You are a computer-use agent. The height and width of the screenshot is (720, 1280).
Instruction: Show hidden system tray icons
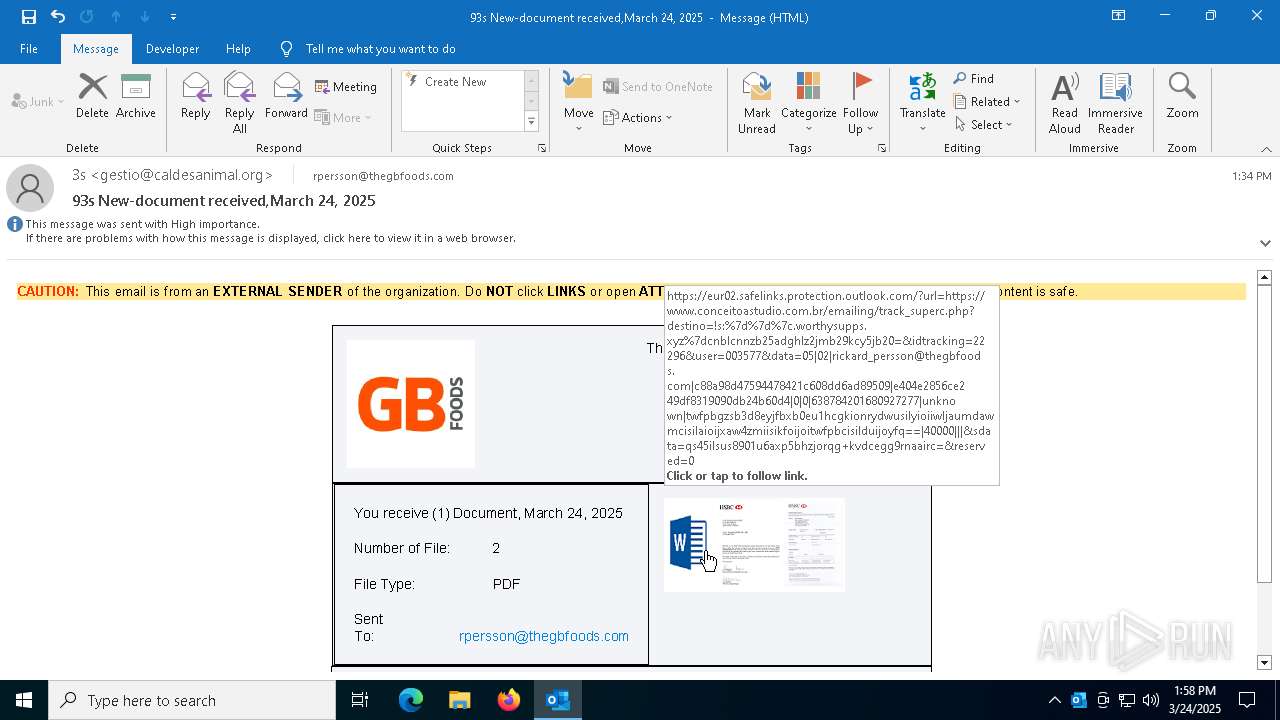(x=1054, y=700)
